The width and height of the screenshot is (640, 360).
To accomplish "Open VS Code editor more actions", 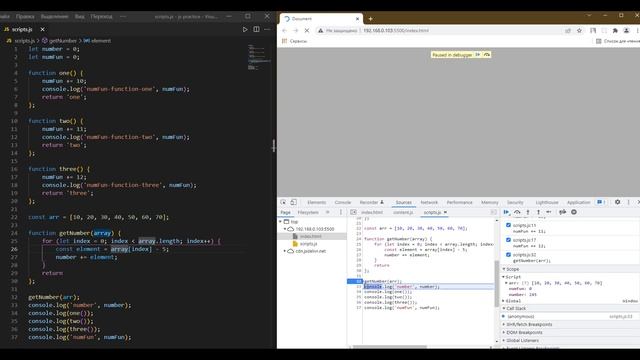I will pyautogui.click(x=267, y=29).
